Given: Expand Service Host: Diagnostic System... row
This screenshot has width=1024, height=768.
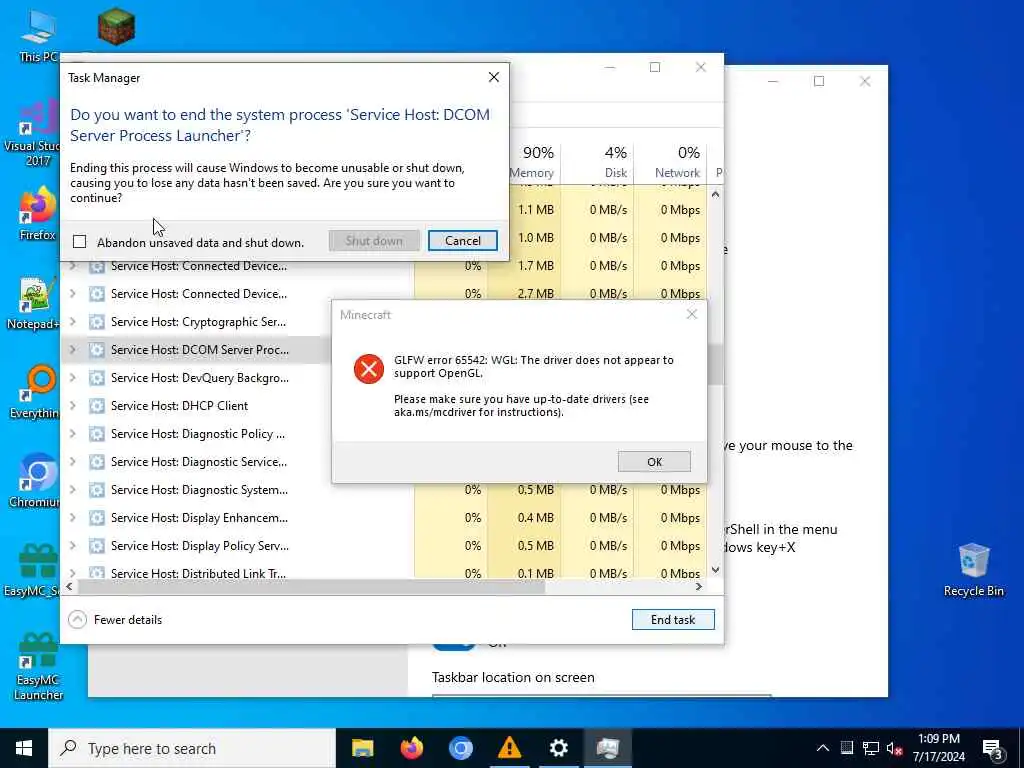Looking at the screenshot, I should [72, 490].
